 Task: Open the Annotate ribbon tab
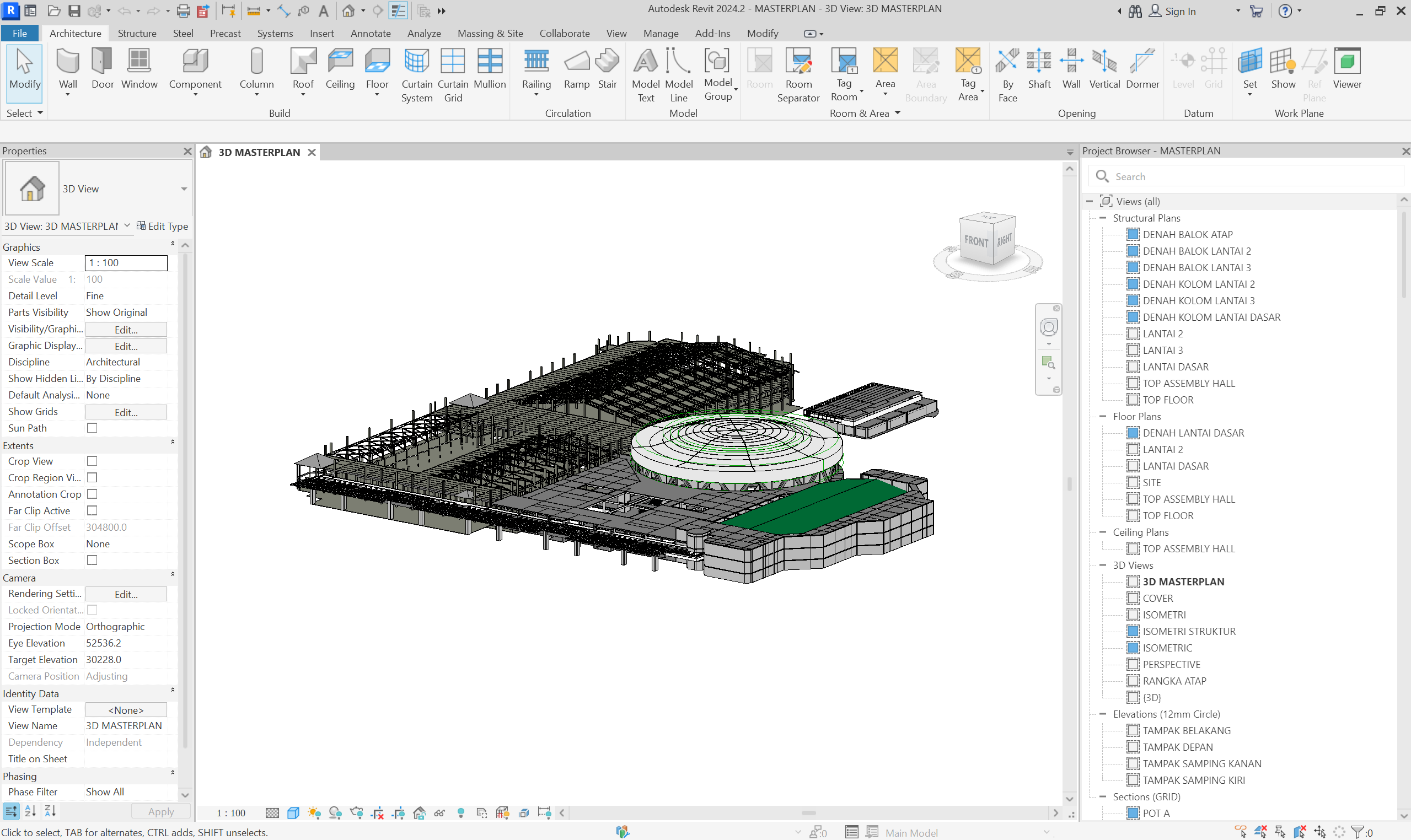pyautogui.click(x=371, y=34)
